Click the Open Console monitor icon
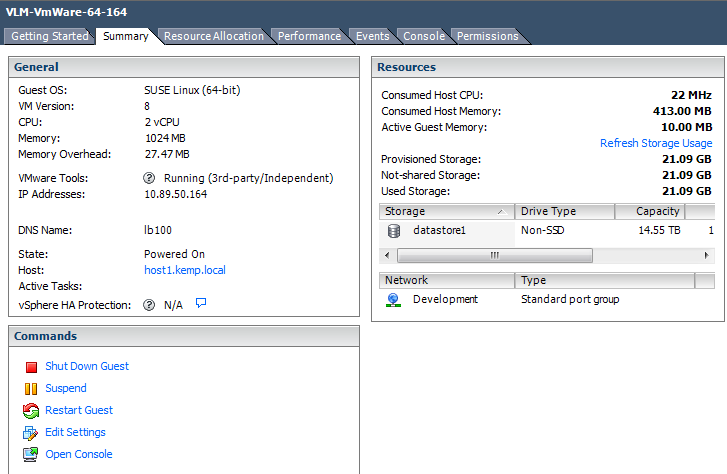 pos(31,454)
